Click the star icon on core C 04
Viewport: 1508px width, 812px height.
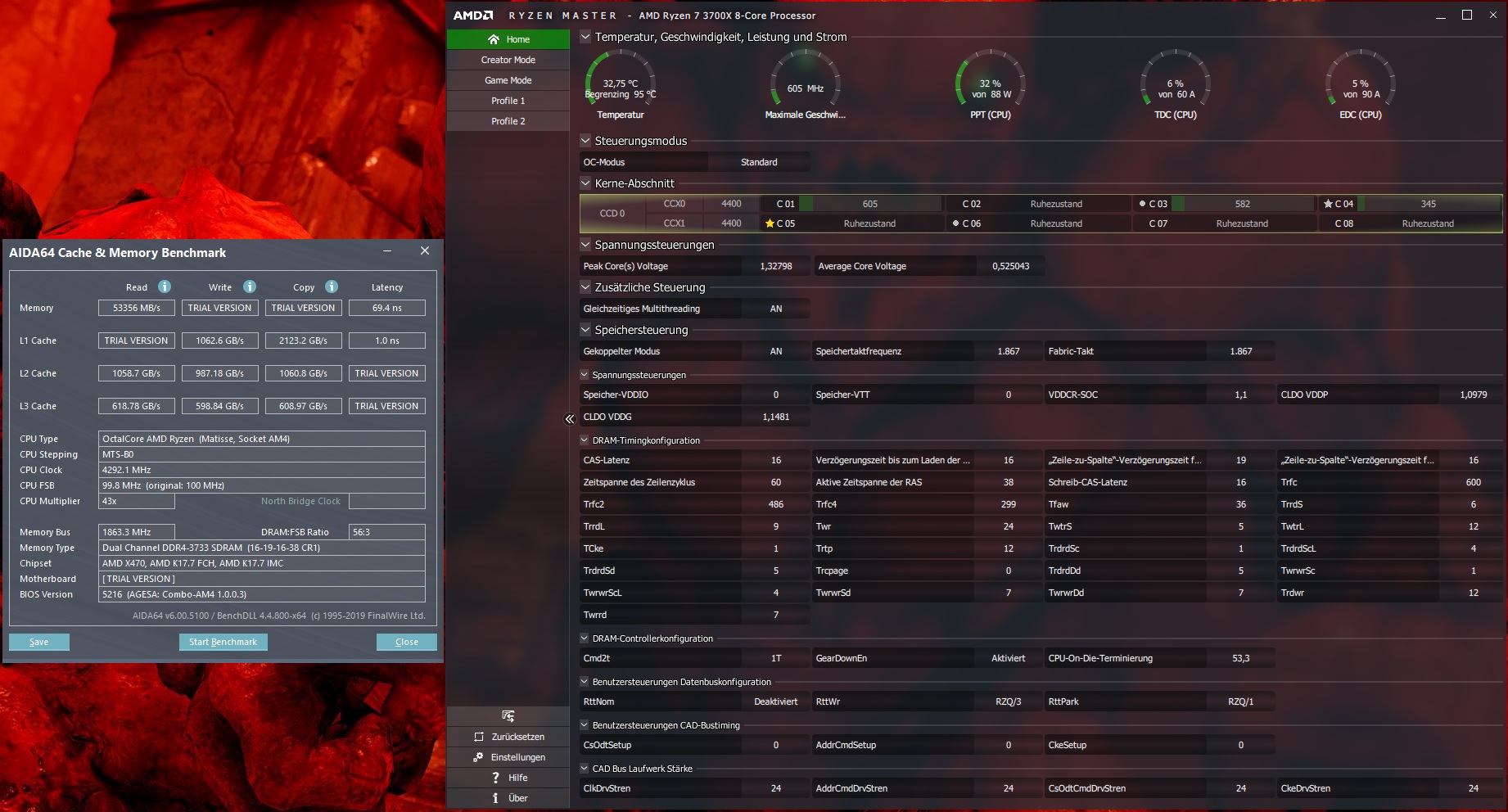coord(1328,204)
